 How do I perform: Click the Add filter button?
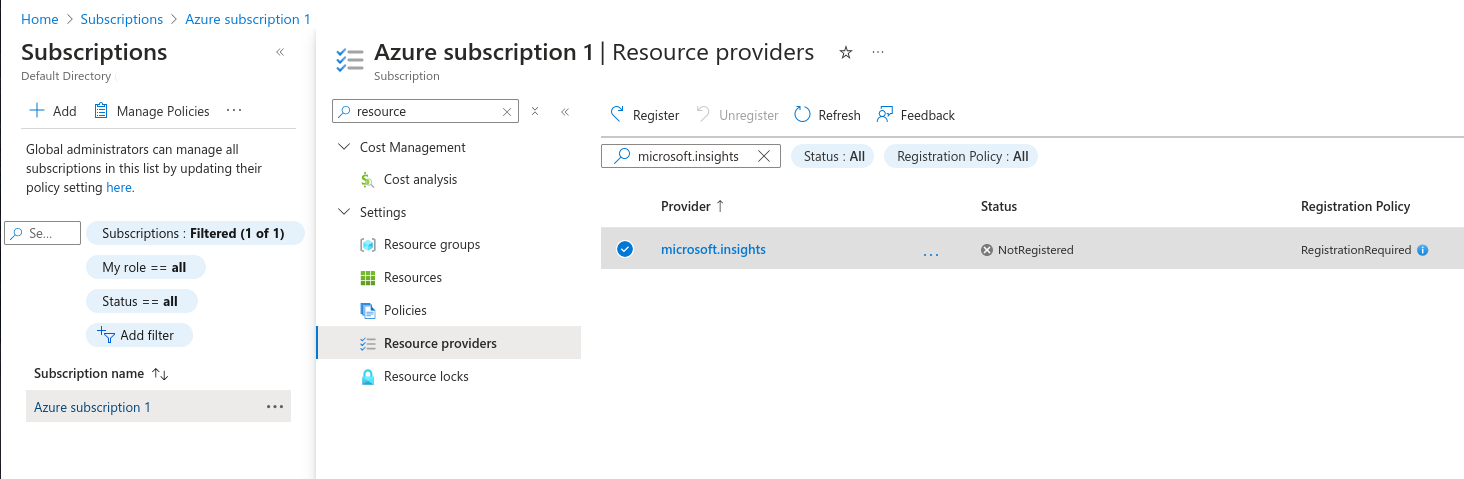pos(139,335)
